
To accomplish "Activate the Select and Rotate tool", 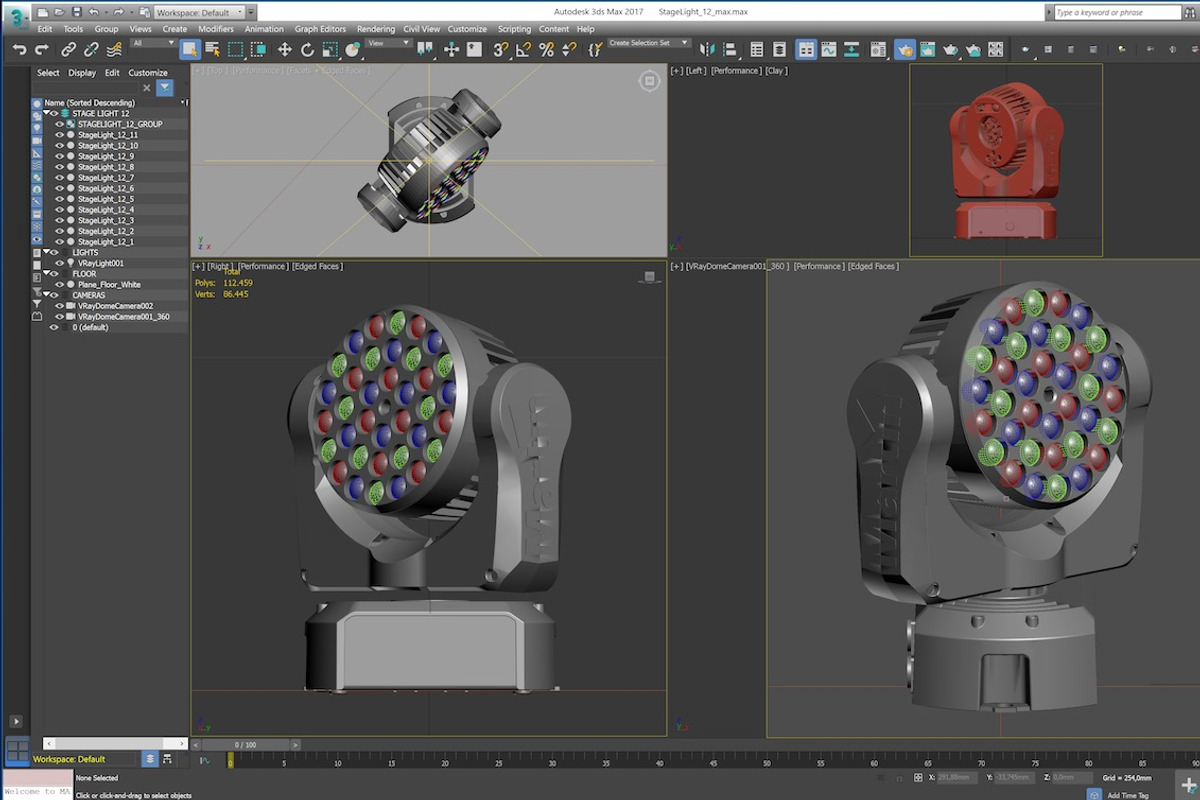I will pyautogui.click(x=307, y=49).
